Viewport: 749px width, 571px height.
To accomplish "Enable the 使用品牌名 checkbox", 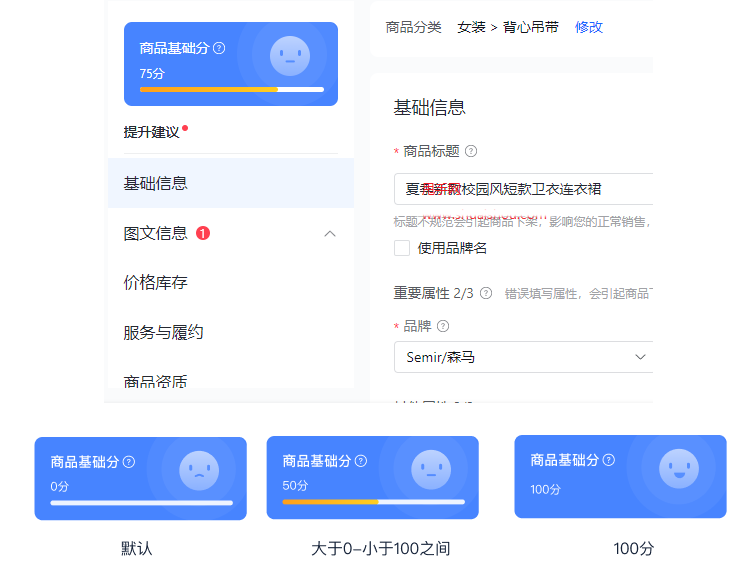I will coord(402,248).
